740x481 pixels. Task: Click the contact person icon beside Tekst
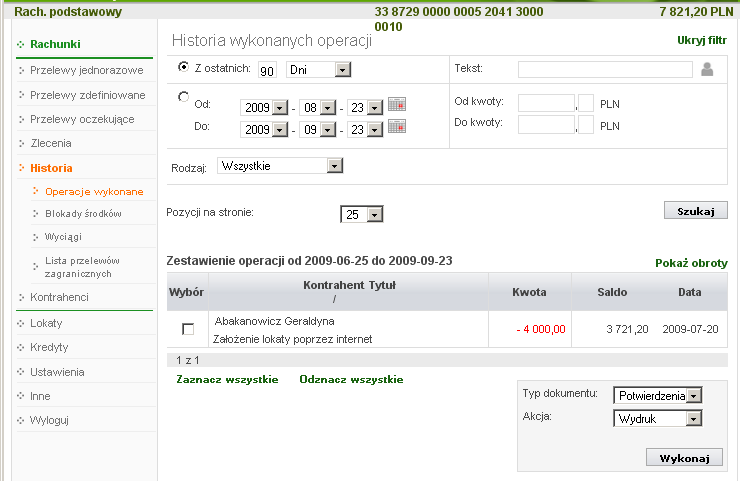click(707, 69)
